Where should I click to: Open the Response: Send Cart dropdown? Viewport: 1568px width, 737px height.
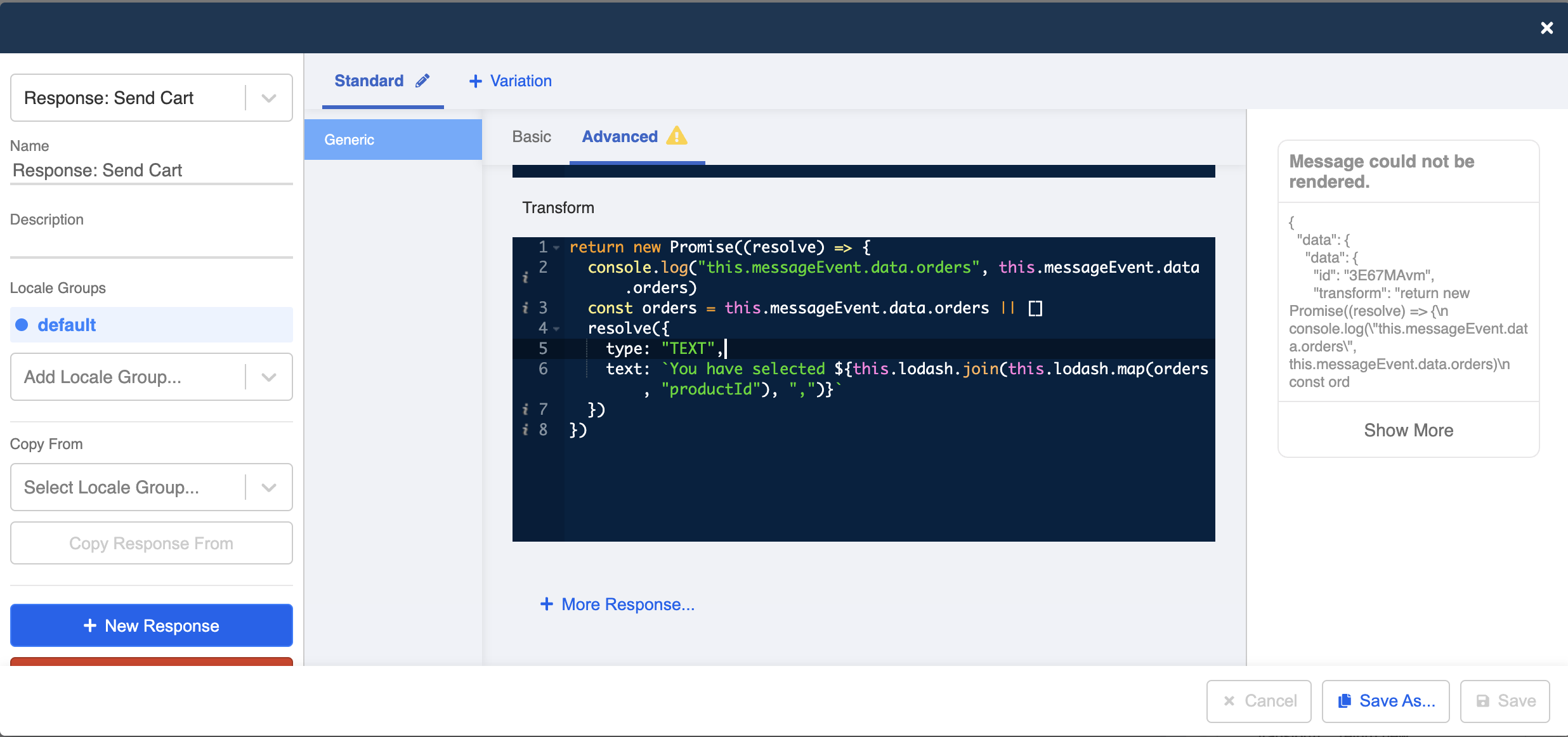[269, 98]
